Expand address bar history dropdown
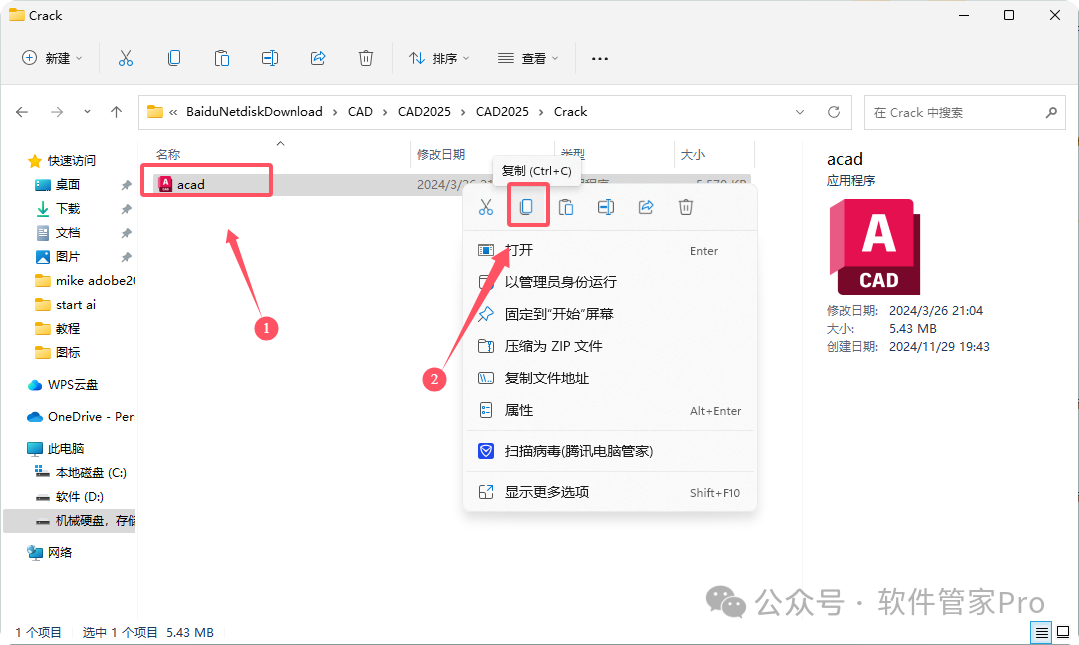 click(x=800, y=112)
